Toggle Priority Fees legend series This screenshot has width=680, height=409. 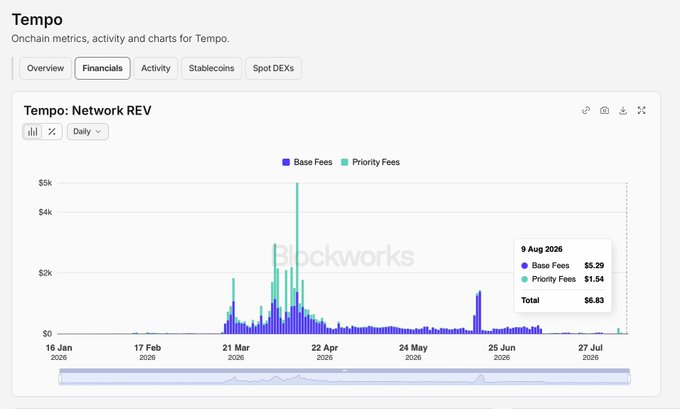coord(370,162)
